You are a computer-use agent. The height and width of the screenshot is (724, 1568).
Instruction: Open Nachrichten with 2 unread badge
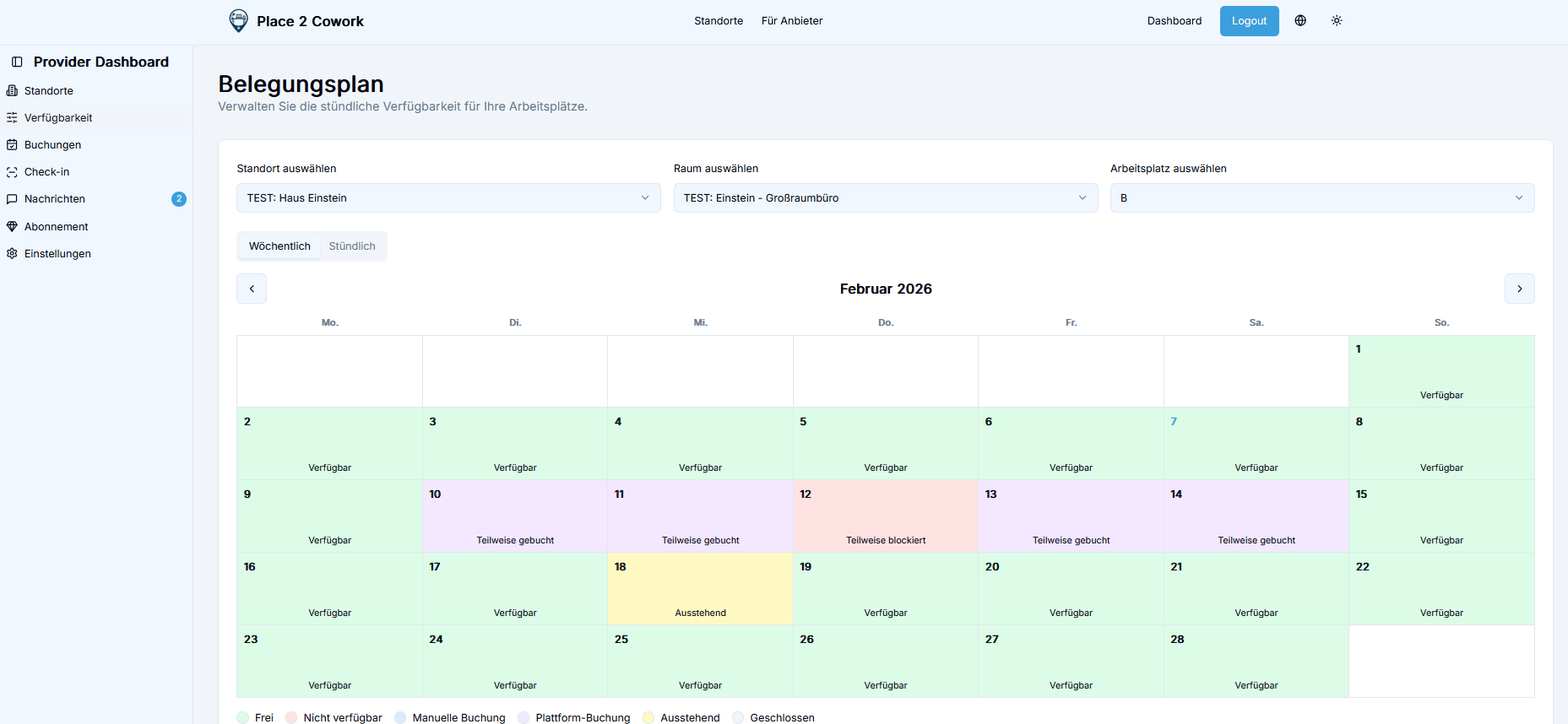coord(55,199)
